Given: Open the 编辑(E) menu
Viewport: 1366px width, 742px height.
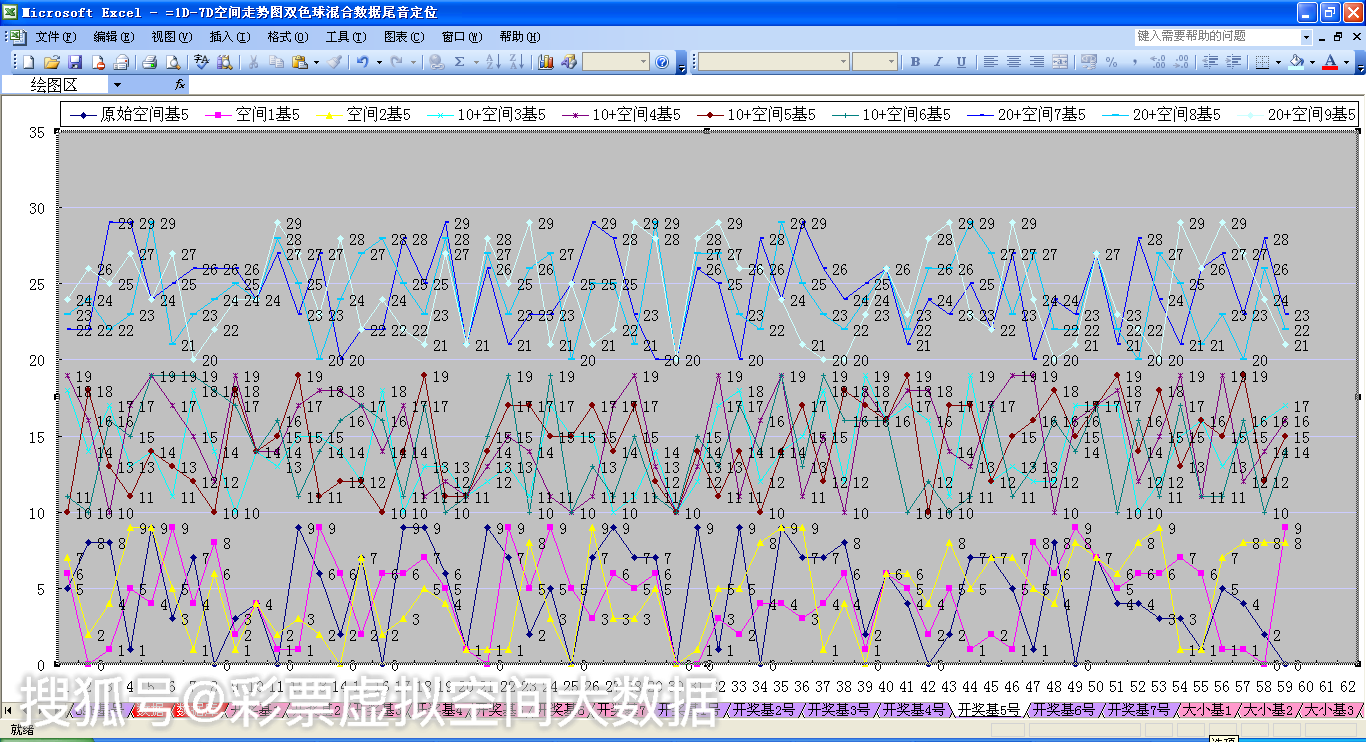Looking at the screenshot, I should 114,37.
